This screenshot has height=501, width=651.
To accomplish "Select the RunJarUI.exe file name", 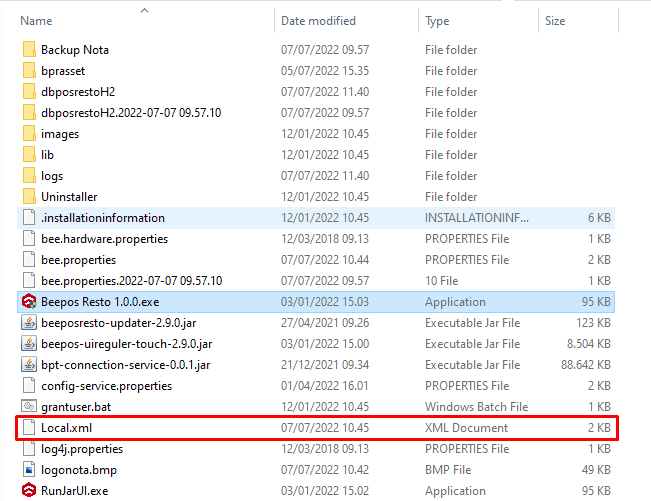I will click(x=75, y=491).
